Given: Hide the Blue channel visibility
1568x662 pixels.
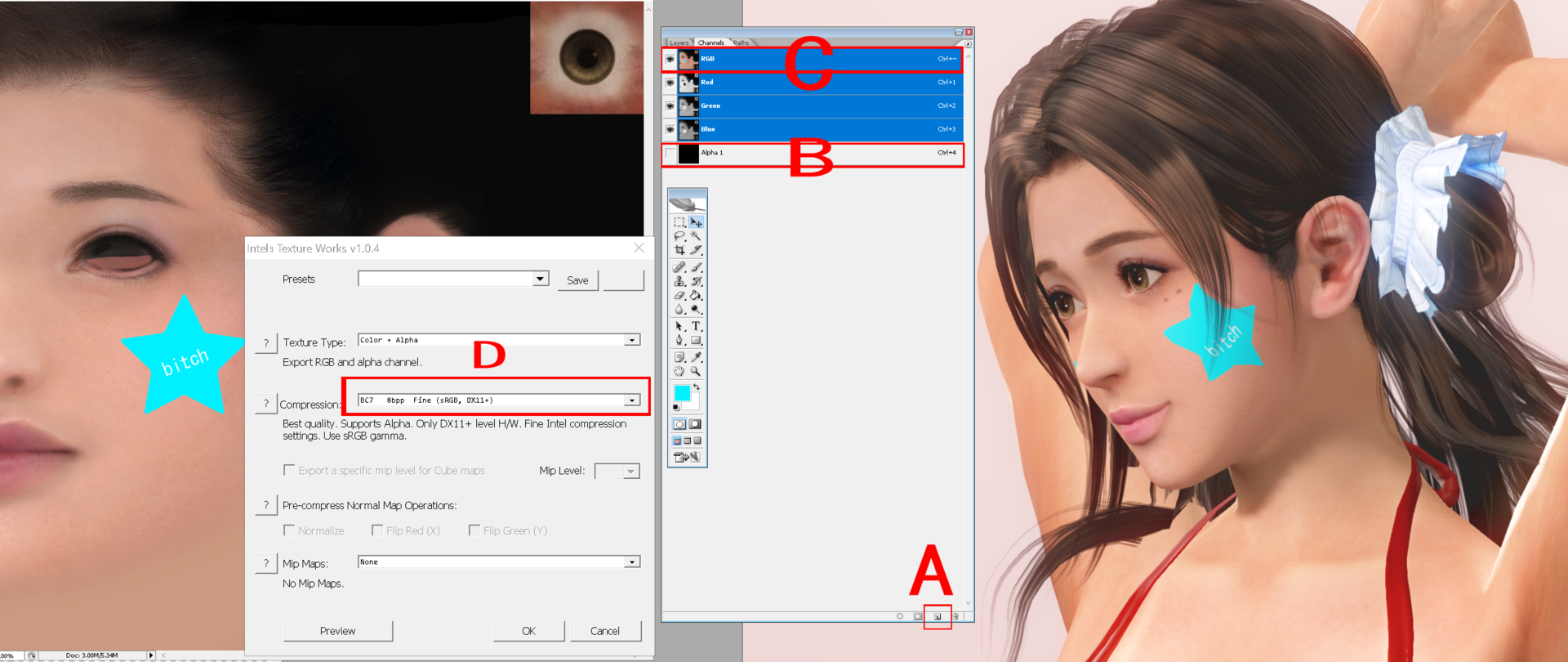Looking at the screenshot, I should 670,129.
